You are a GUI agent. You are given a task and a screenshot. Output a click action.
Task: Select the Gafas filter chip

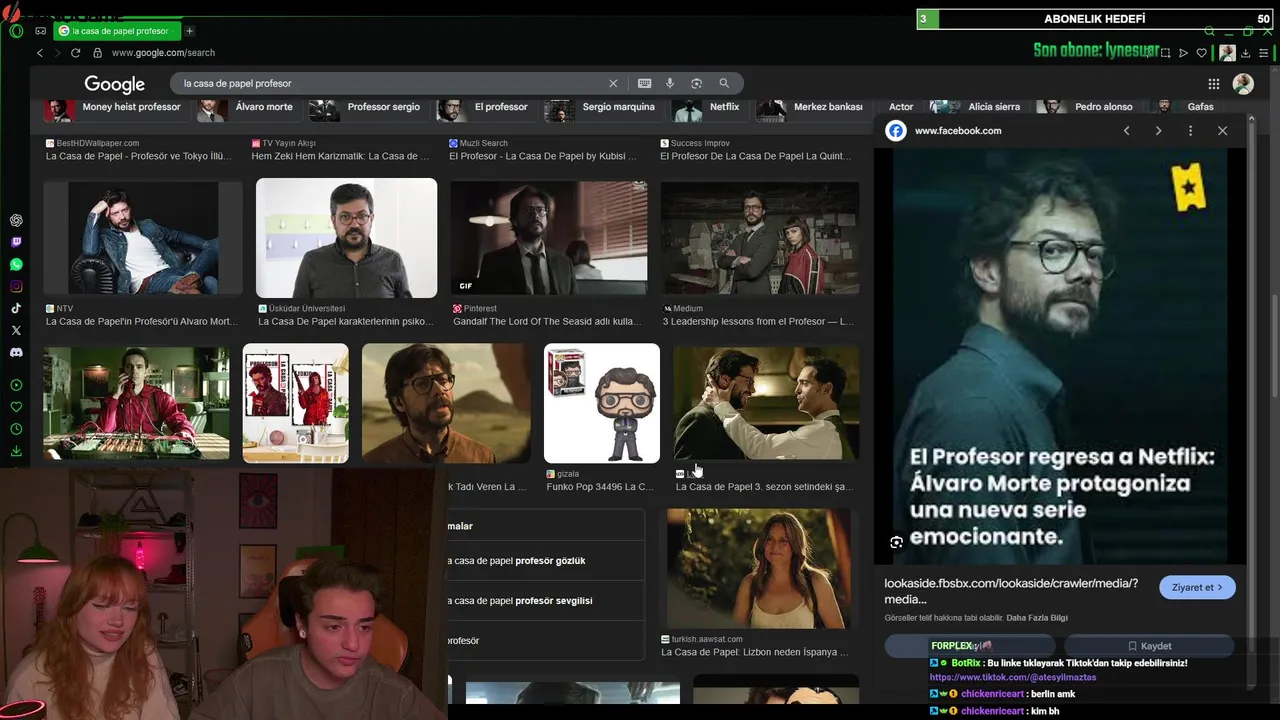(1184, 108)
